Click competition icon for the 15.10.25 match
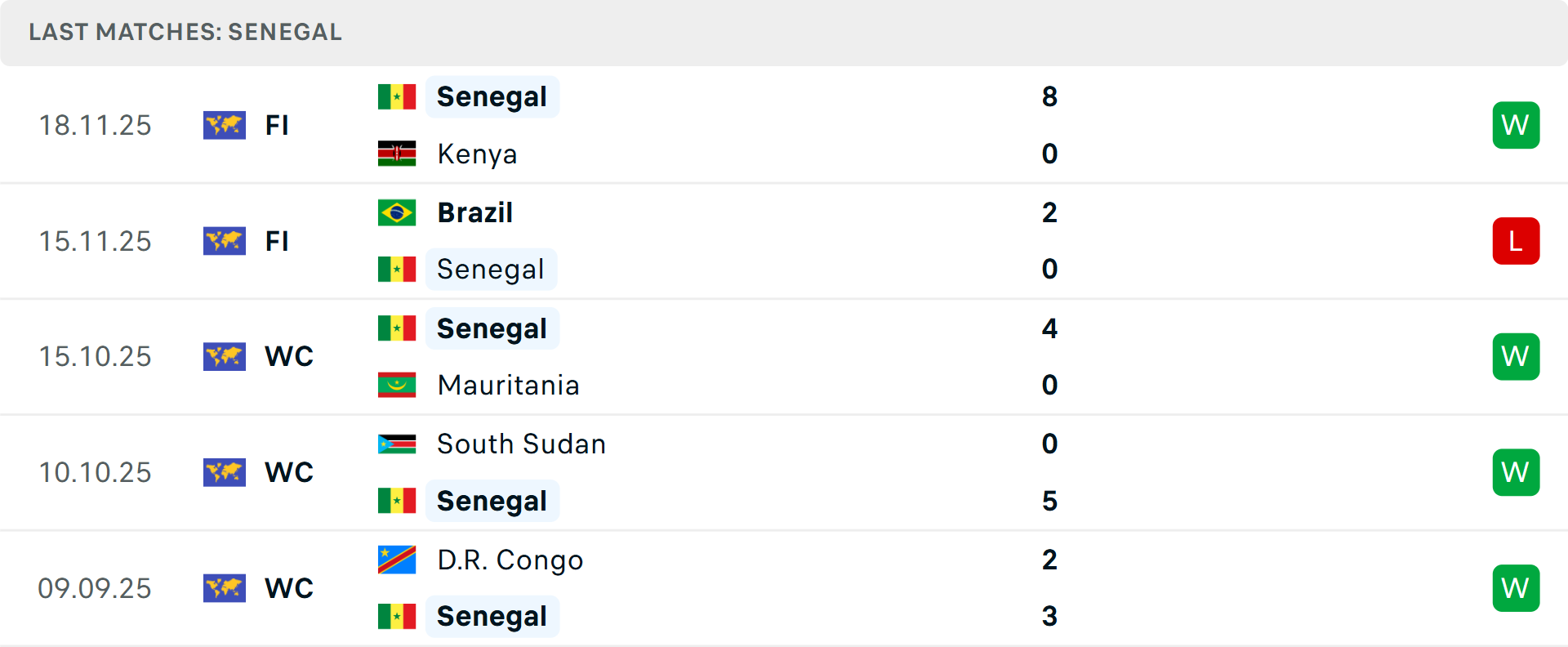Image resolution: width=1568 pixels, height=647 pixels. point(225,356)
